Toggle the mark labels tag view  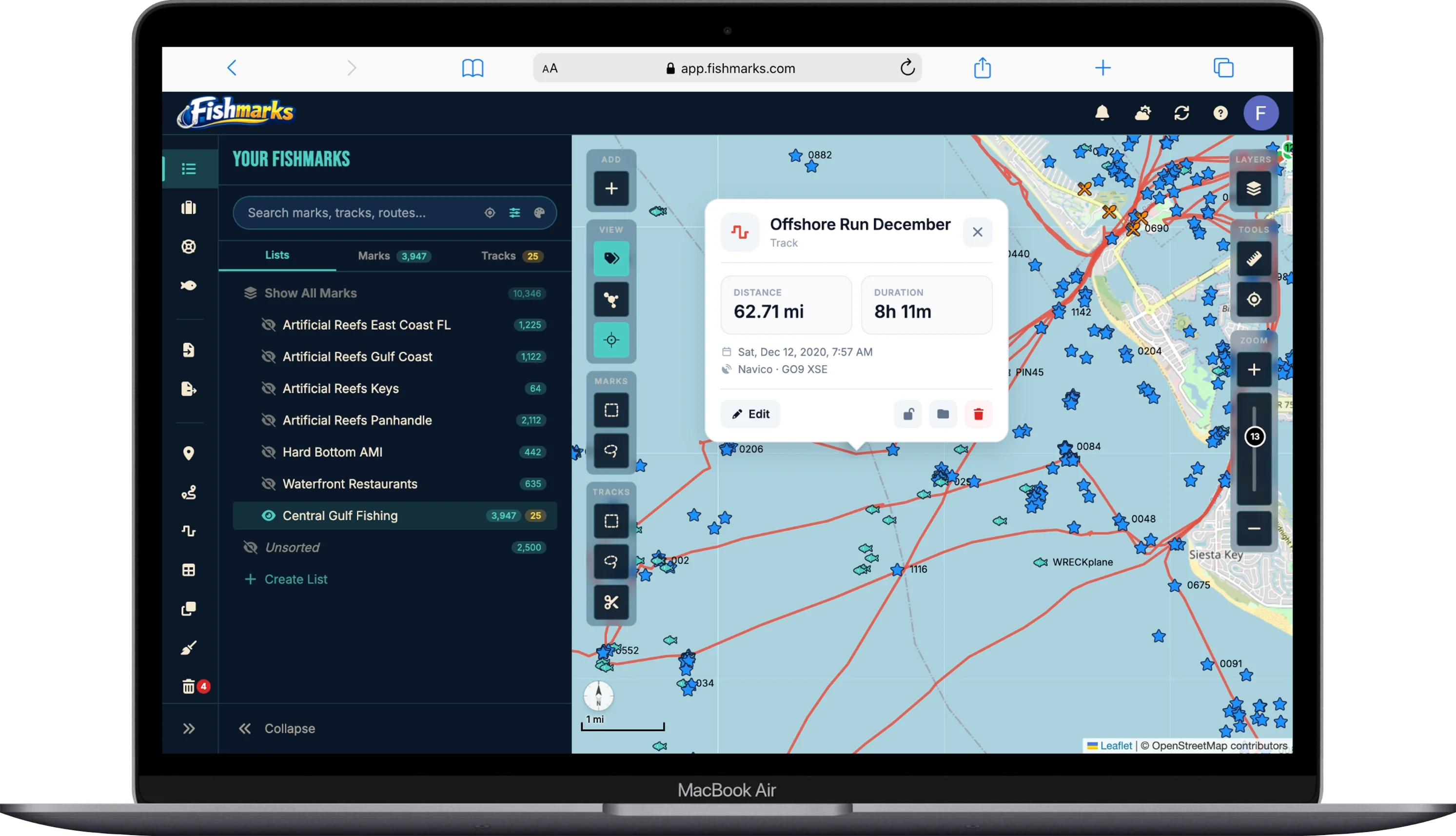click(611, 259)
